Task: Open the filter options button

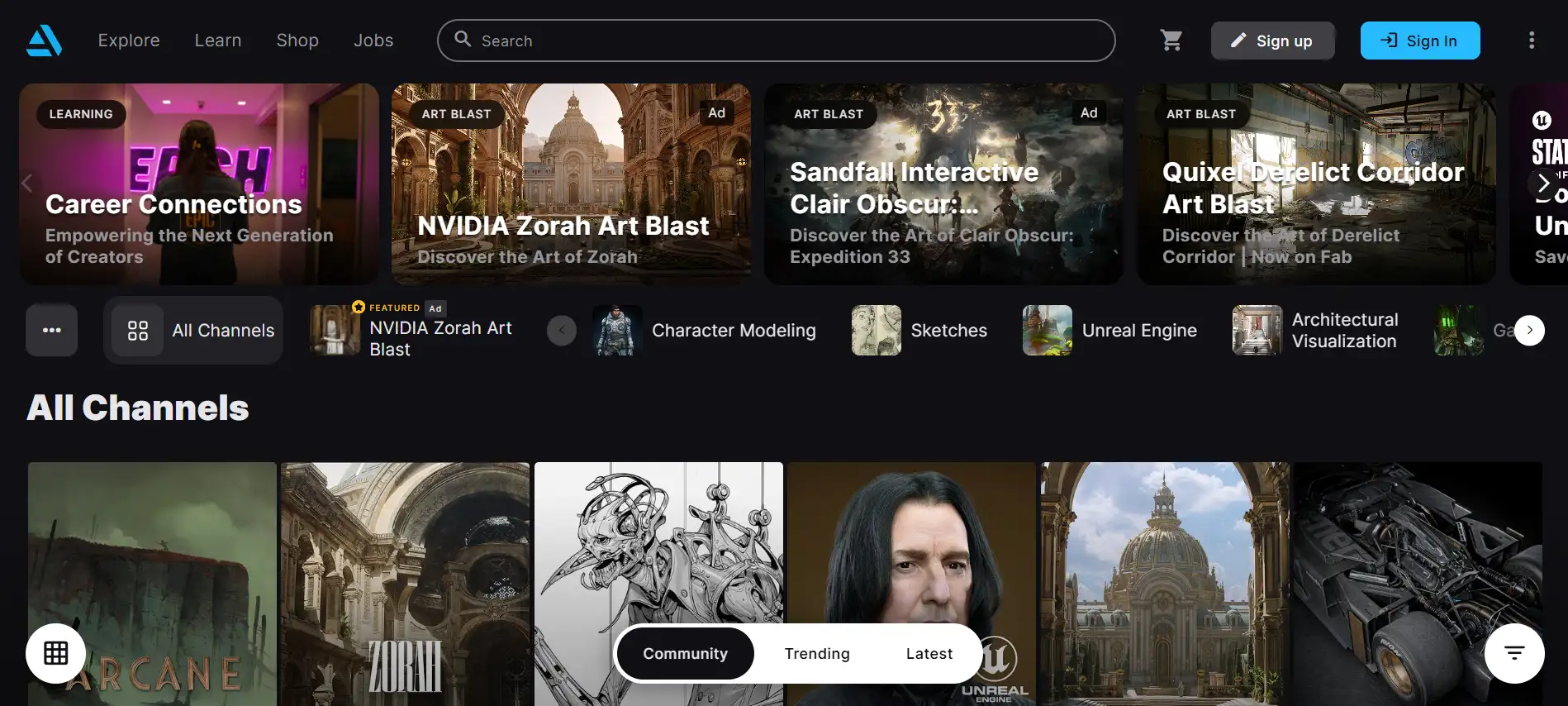Action: click(1513, 653)
